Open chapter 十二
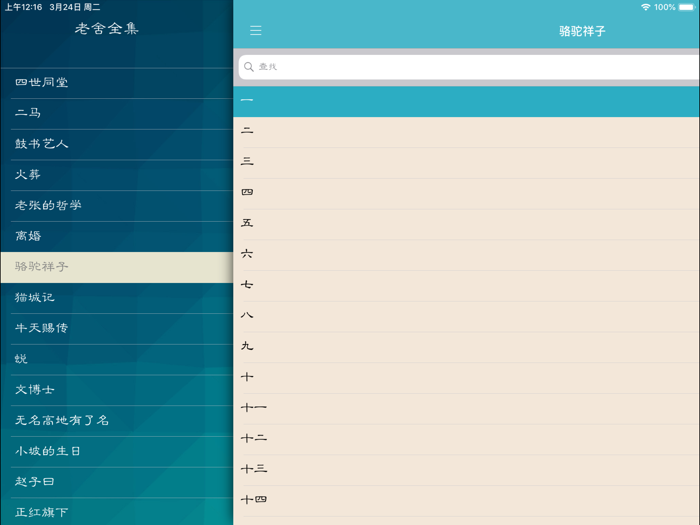Viewport: 700px width, 525px height. coord(467,439)
